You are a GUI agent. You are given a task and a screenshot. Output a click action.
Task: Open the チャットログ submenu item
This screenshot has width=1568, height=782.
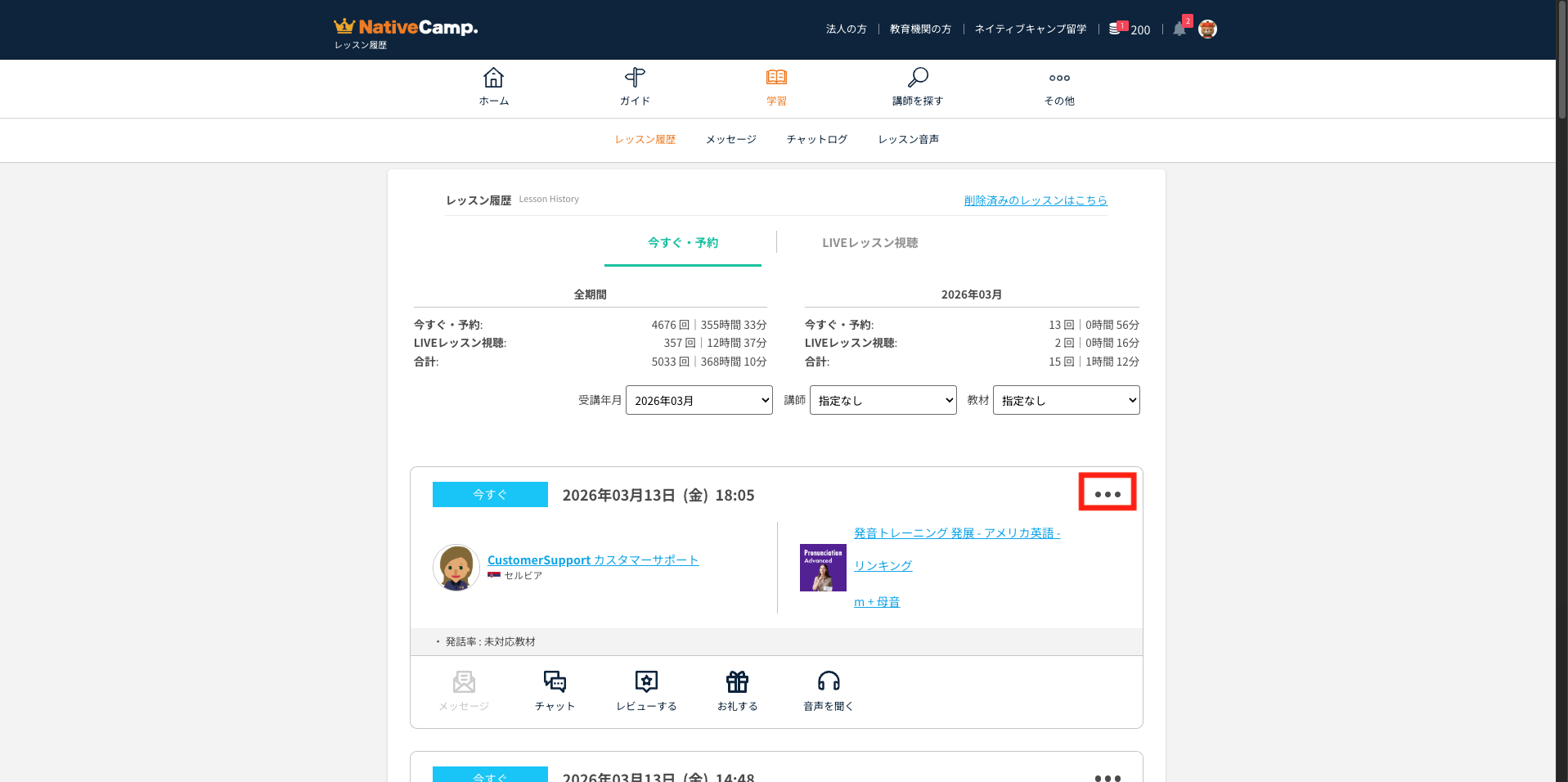816,140
